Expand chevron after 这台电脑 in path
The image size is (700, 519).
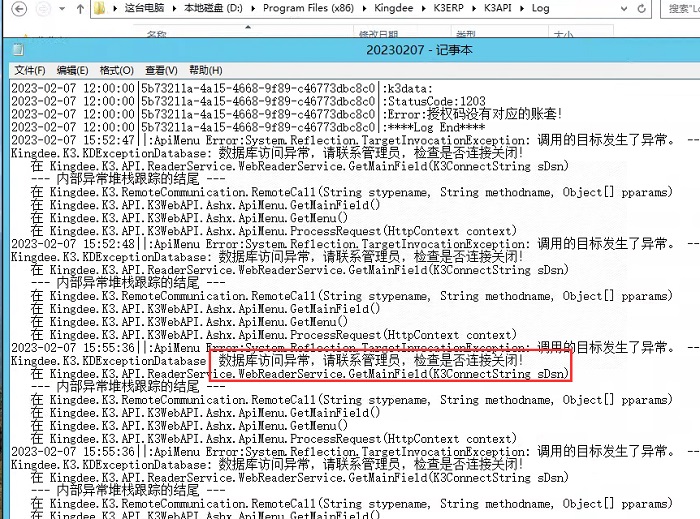tap(174, 8)
